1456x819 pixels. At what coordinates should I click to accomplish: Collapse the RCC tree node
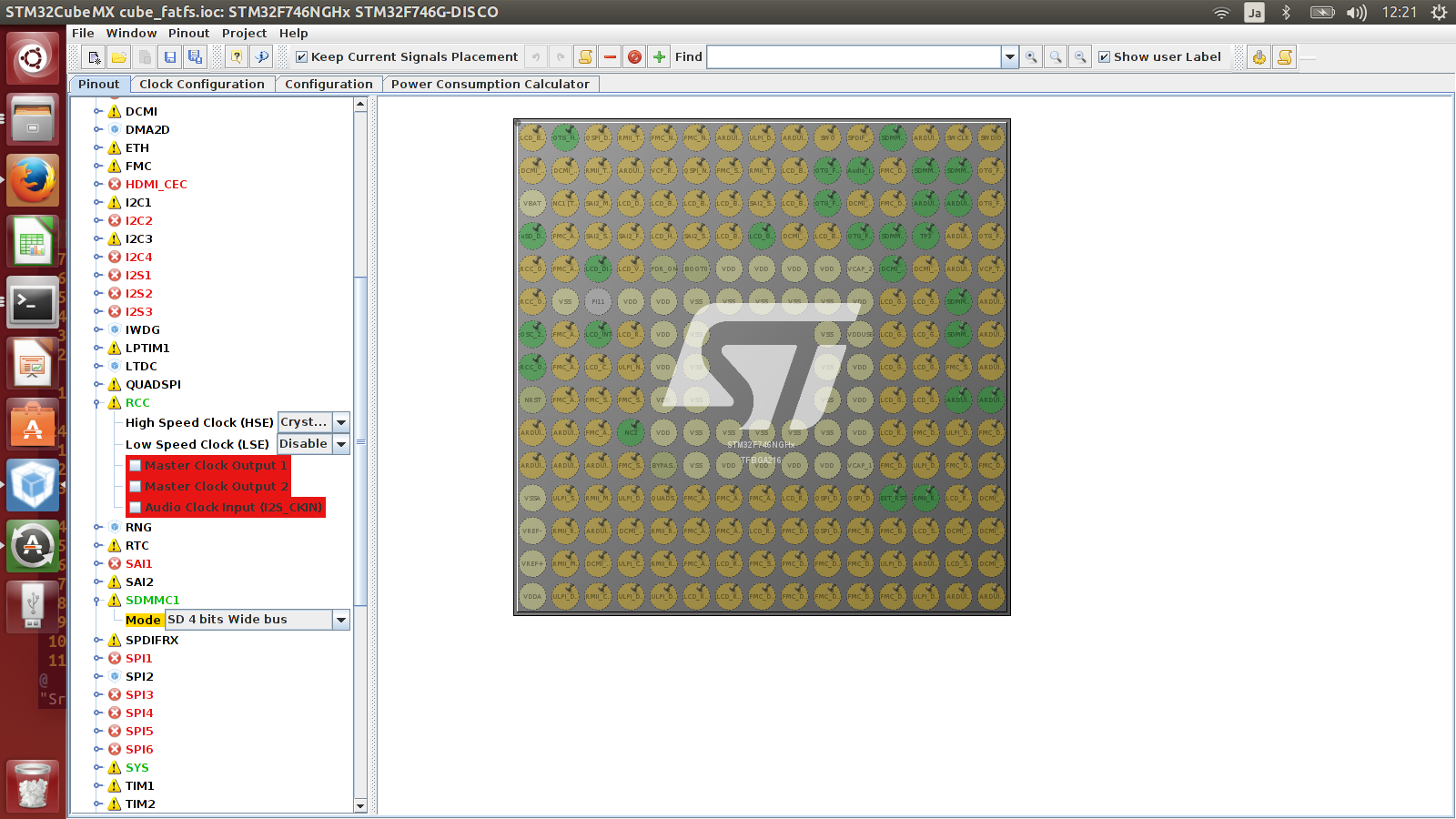(97, 403)
